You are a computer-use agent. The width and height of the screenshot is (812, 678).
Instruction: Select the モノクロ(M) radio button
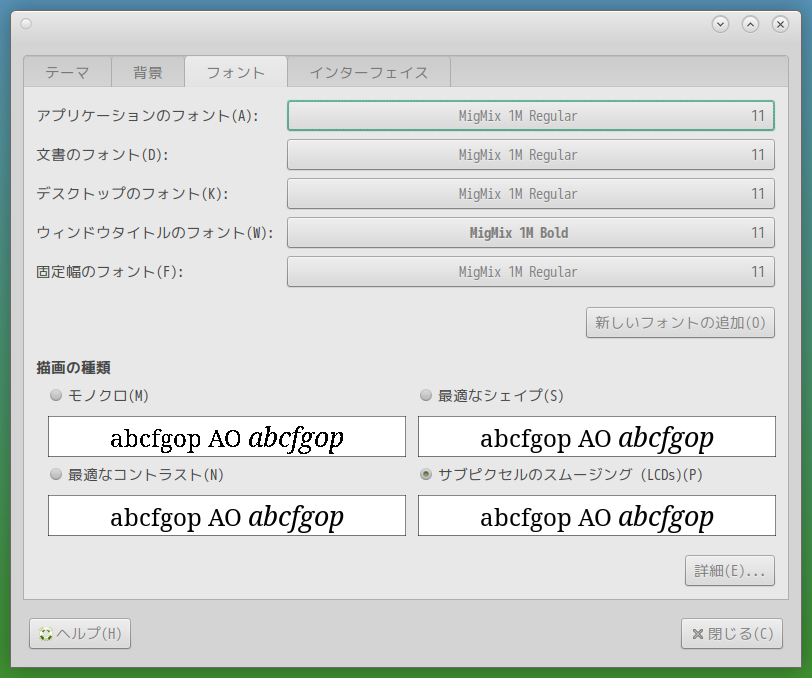(99, 396)
